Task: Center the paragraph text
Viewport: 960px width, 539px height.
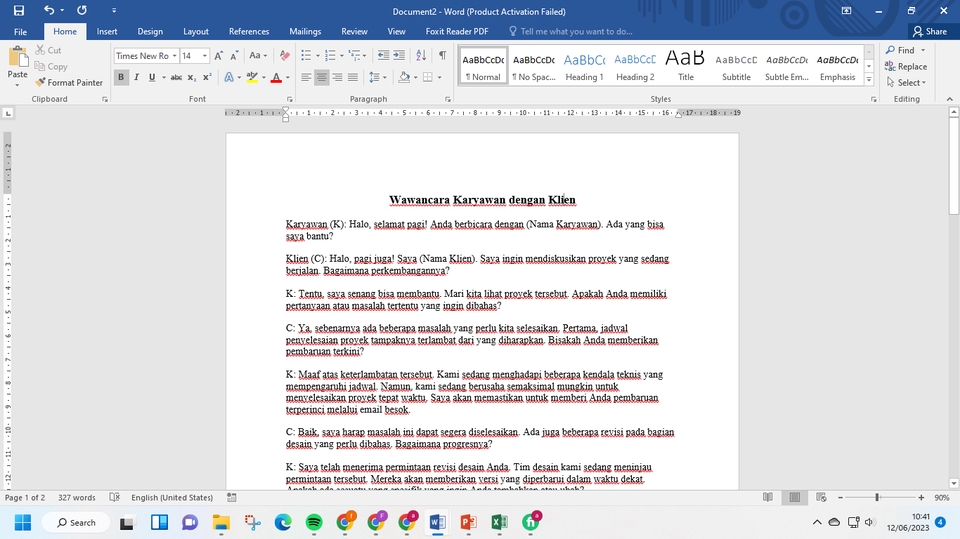Action: click(321, 77)
